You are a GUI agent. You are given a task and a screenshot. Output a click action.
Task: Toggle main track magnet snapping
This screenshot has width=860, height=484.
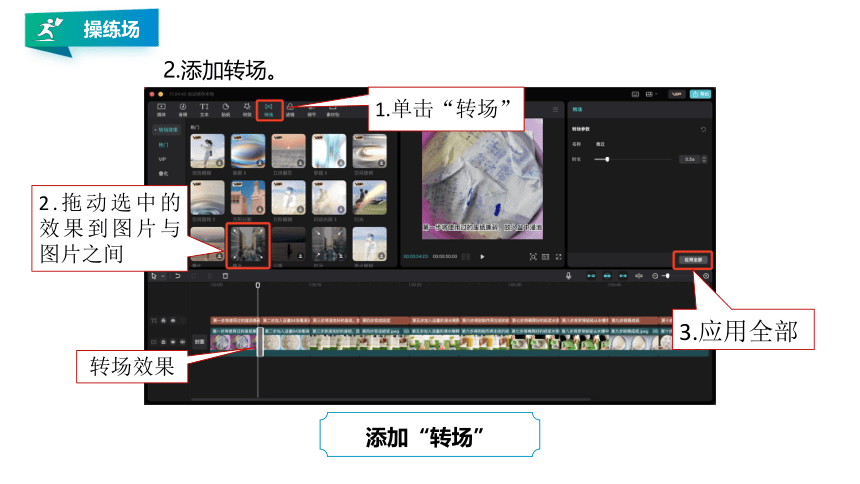tap(591, 276)
